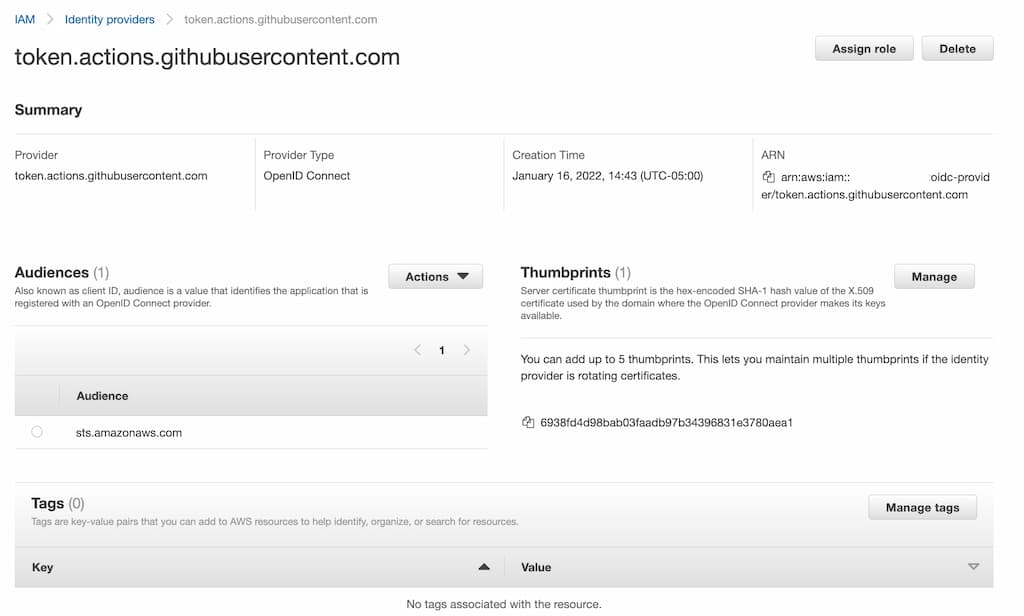The image size is (1024, 616).
Task: Click page number 1 in Audiences pagination
Action: click(x=443, y=350)
